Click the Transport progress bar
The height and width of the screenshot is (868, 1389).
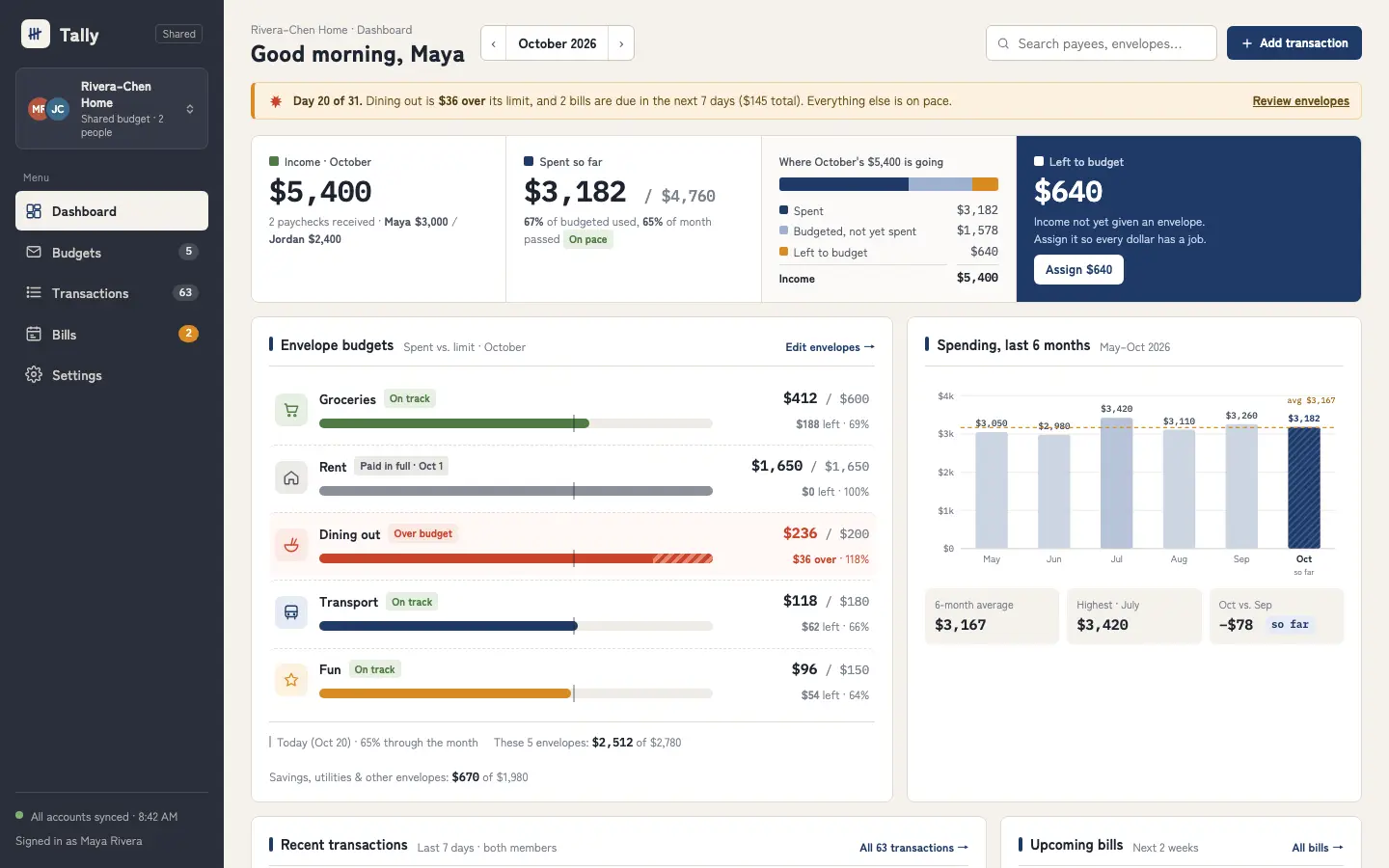[516, 626]
